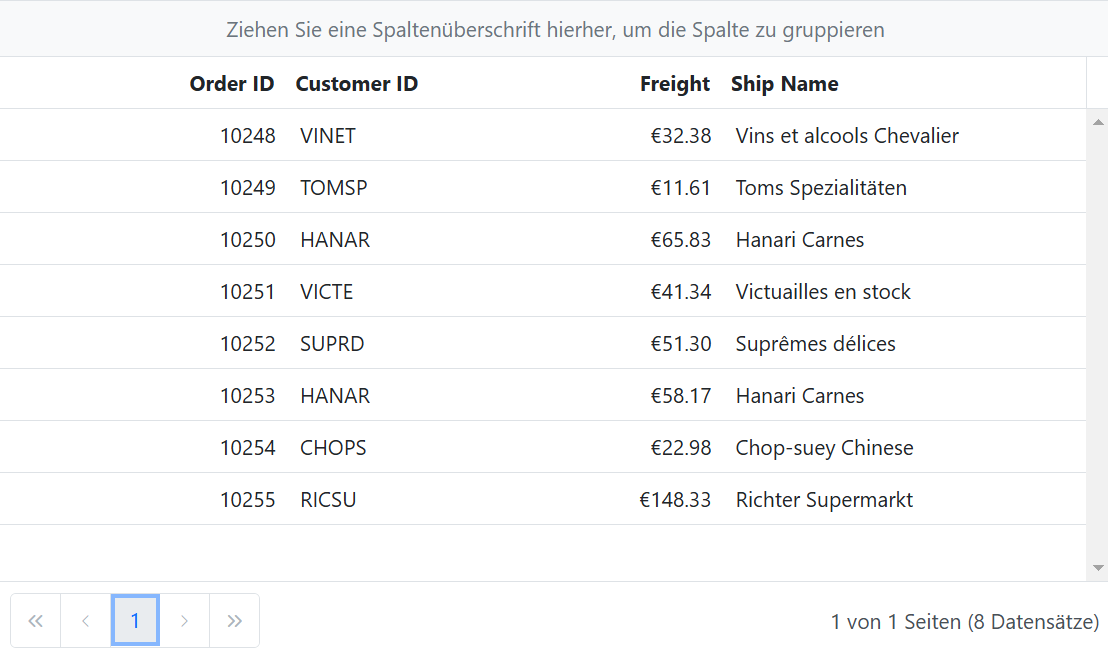
Task: Click order 10253 cell
Action: click(x=247, y=396)
